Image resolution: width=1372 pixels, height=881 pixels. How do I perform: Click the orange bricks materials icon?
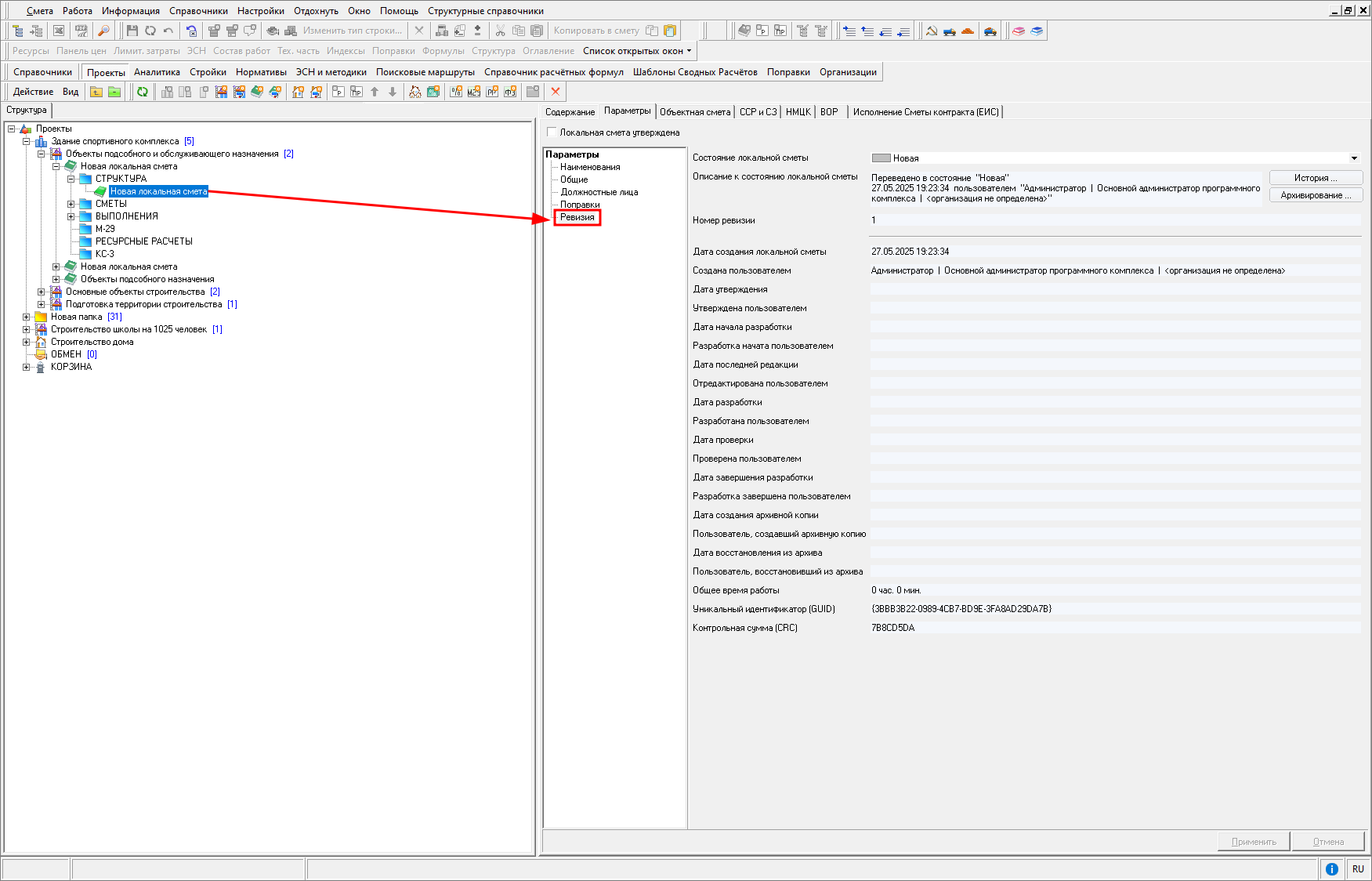[968, 31]
